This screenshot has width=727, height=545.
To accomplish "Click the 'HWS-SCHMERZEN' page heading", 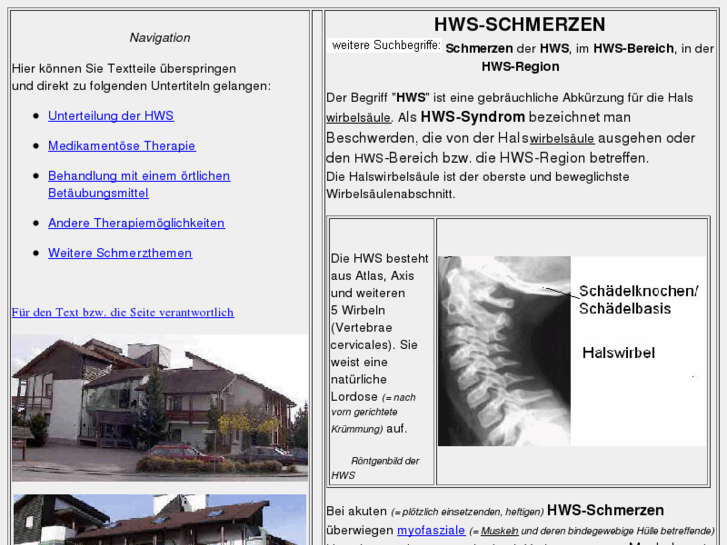I will coord(519,25).
